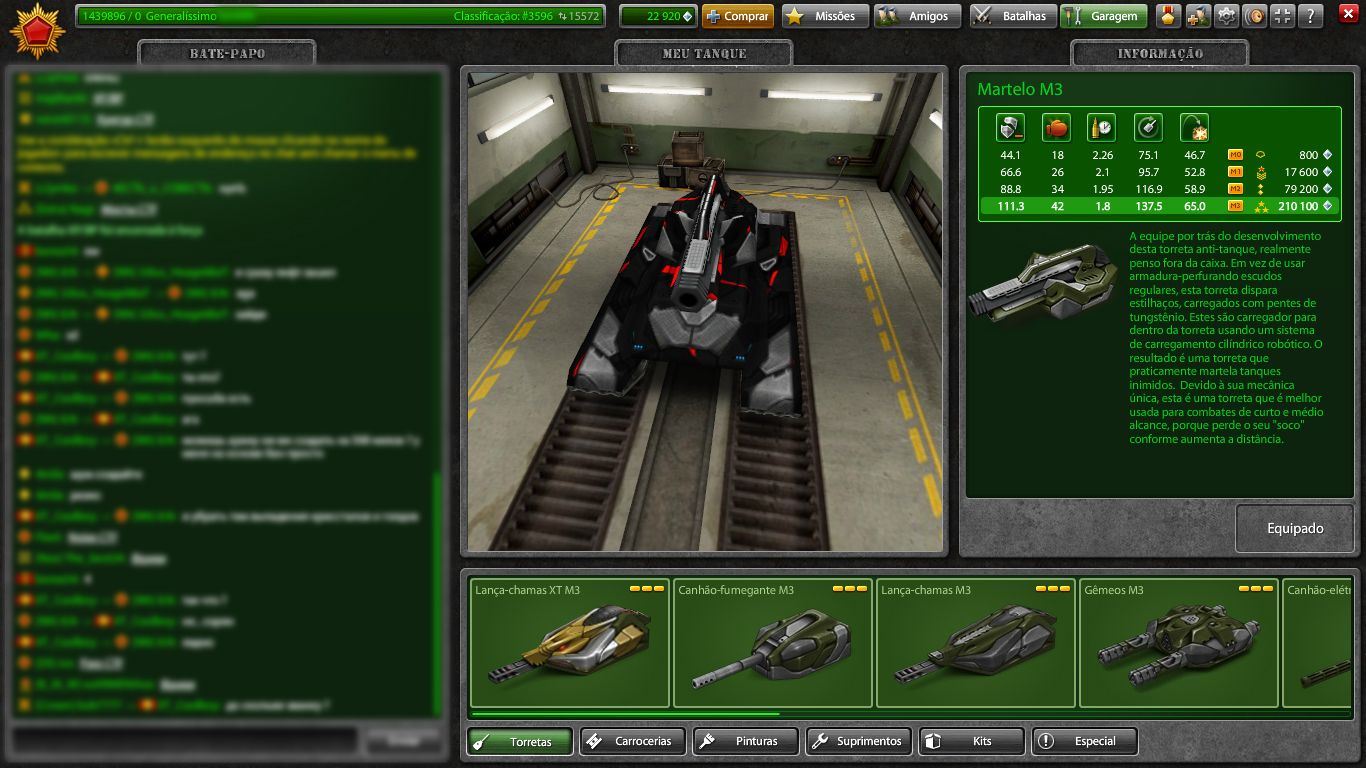Click the Comprar crystals button
This screenshot has width=1366, height=768.
[x=738, y=16]
